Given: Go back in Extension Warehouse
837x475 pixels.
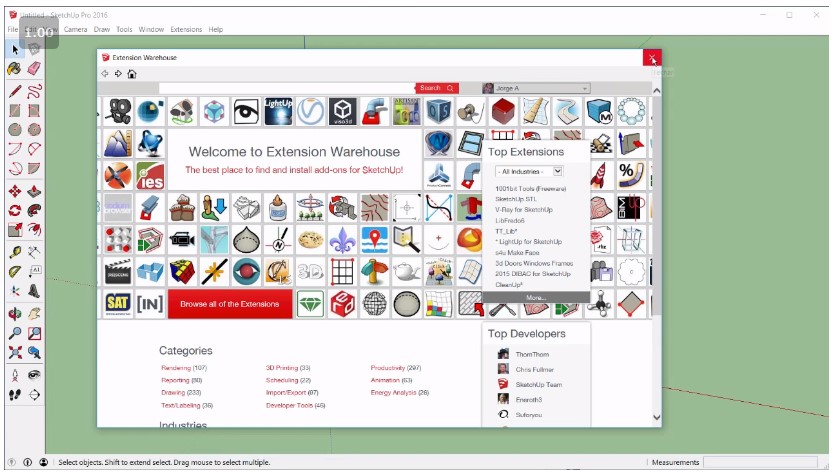Looking at the screenshot, I should tap(105, 74).
